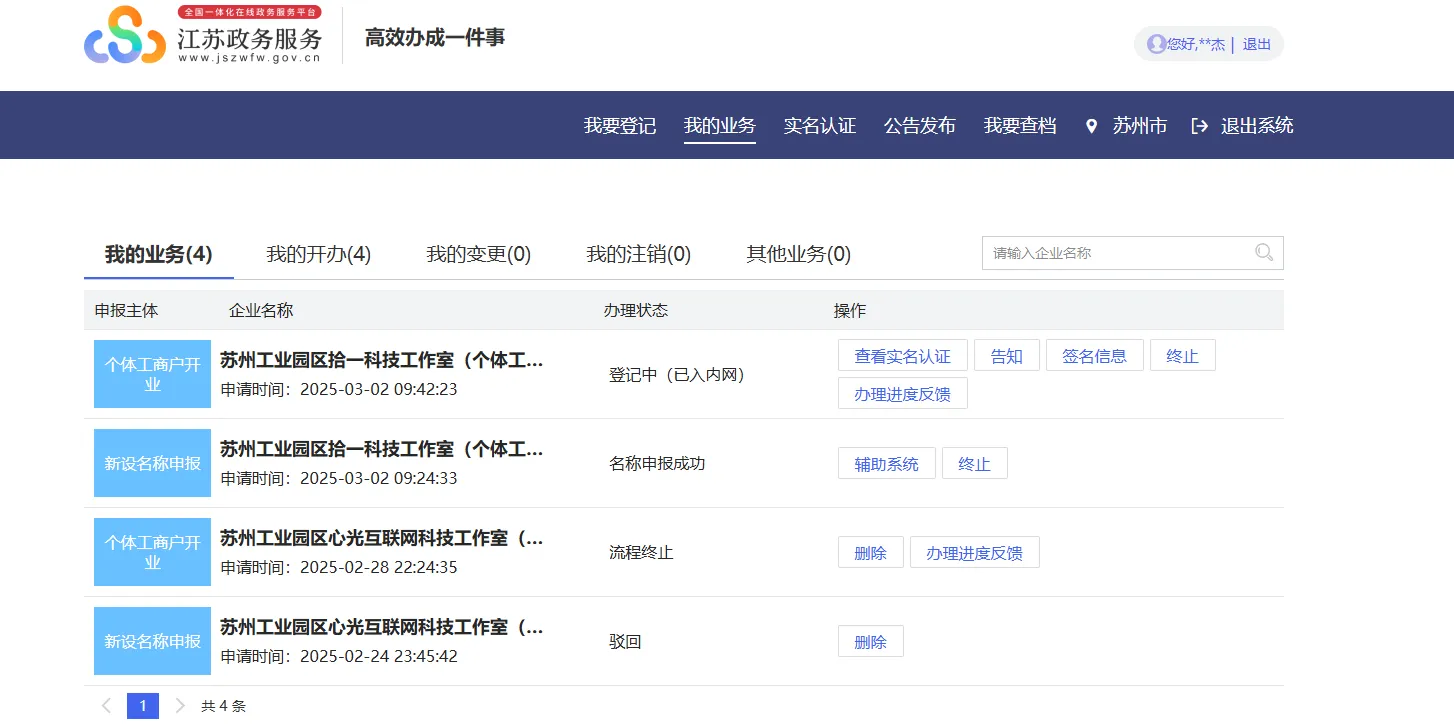Go to previous page arrow
1454x728 pixels.
point(106,706)
